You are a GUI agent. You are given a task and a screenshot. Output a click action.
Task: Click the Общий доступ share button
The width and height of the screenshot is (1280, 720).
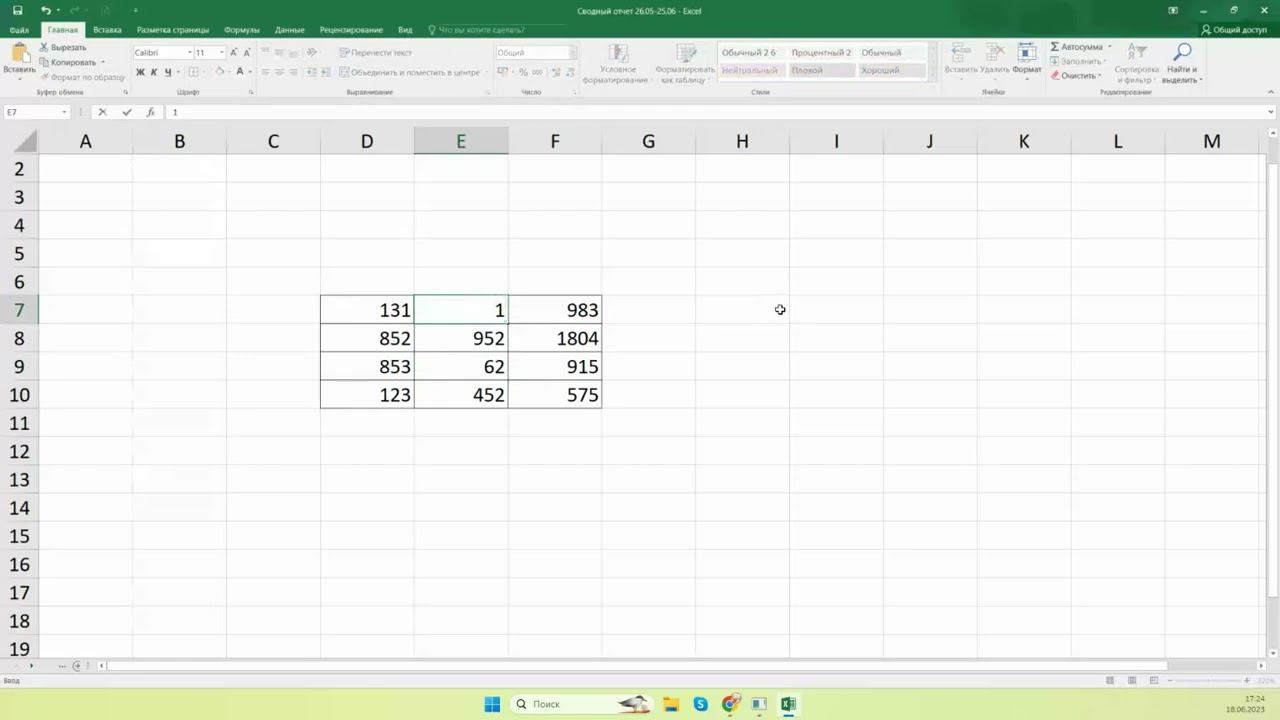(1234, 30)
